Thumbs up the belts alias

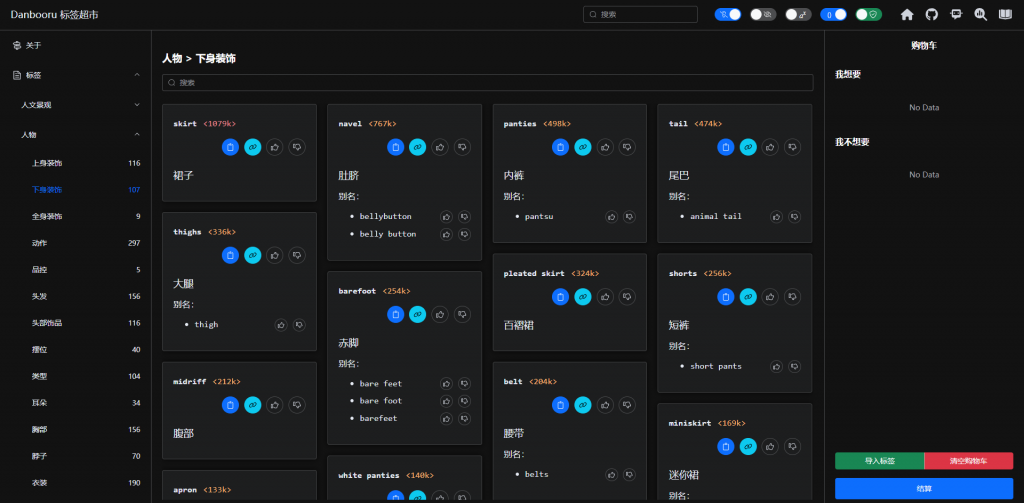(x=612, y=474)
